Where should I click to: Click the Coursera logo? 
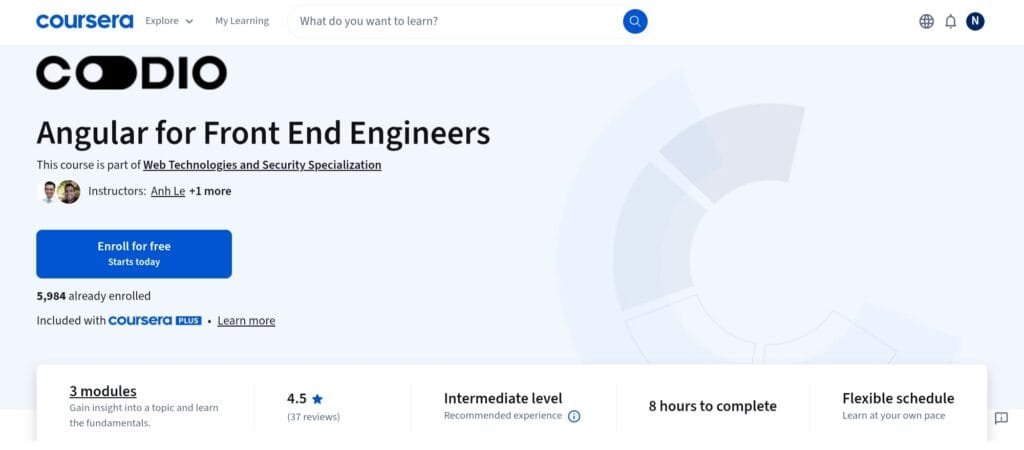tap(84, 21)
